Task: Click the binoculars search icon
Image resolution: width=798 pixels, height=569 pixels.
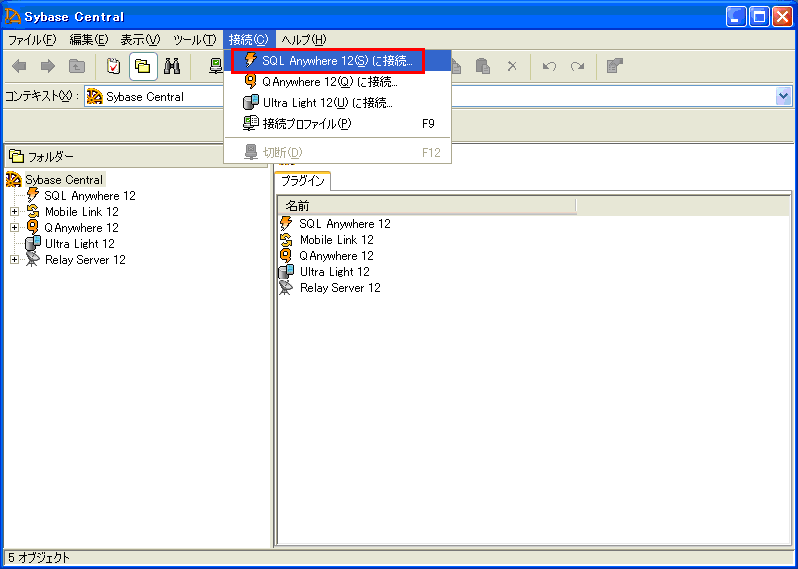Action: tap(172, 66)
